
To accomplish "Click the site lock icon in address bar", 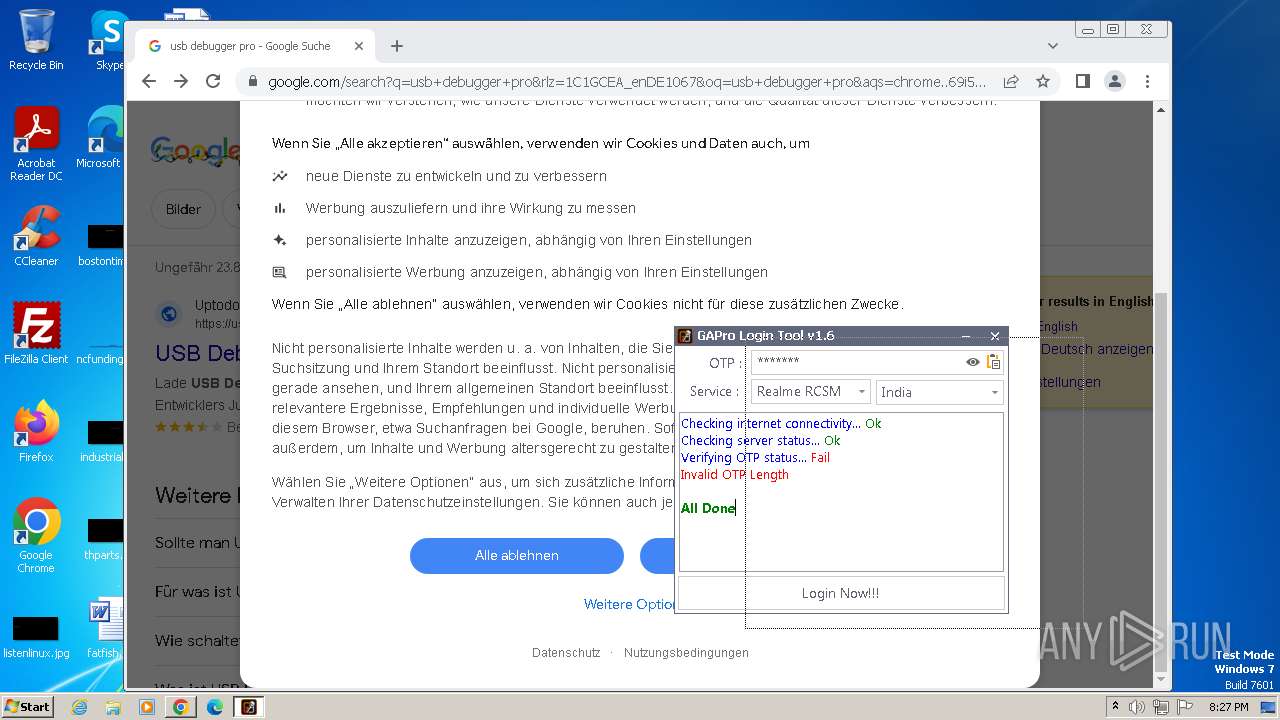I will pos(253,82).
